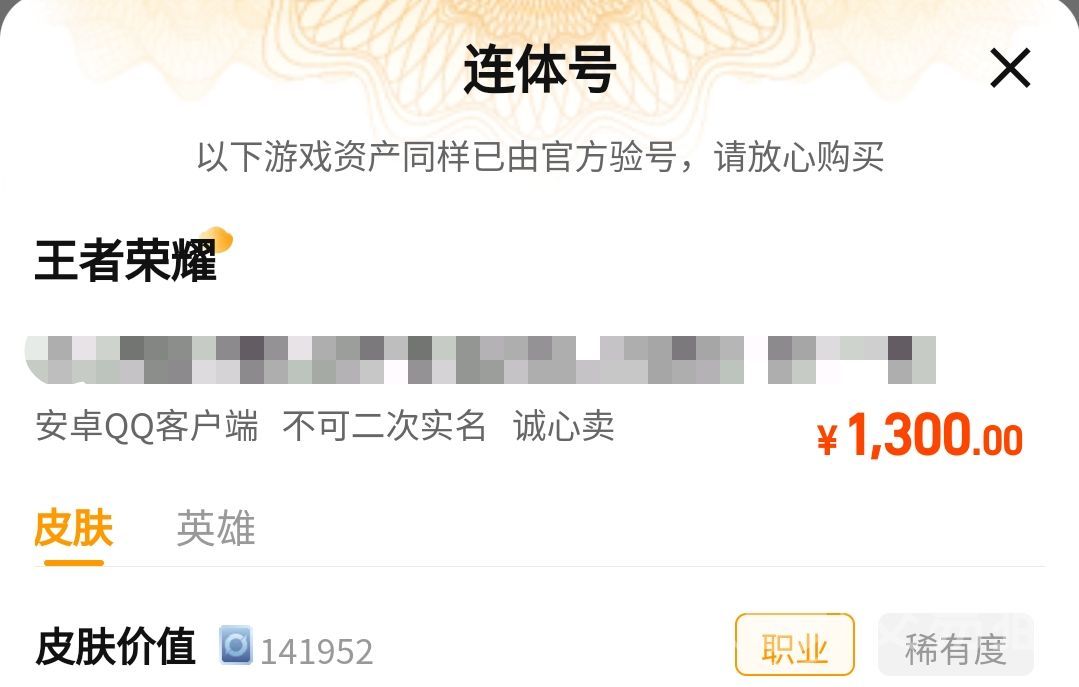
Task: Toggle the 稀有度 sort option
Action: coord(956,645)
